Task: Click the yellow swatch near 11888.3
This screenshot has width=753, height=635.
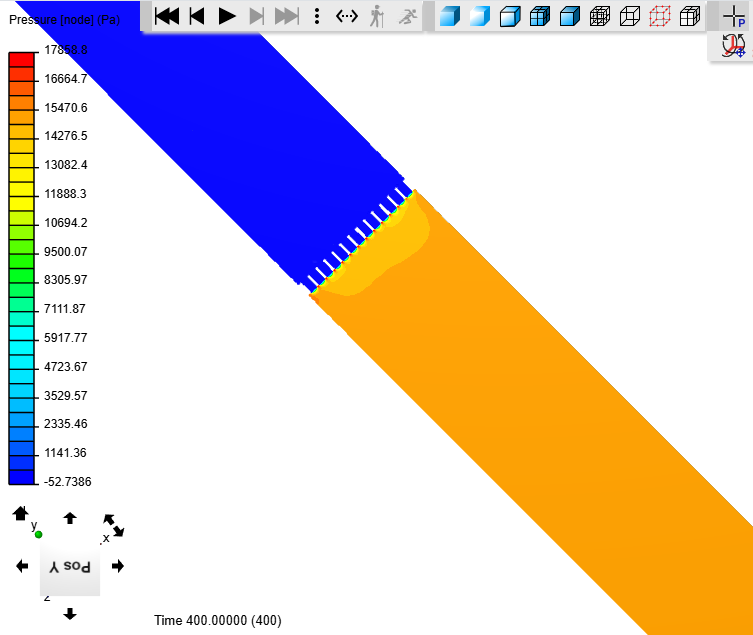Action: (21, 189)
